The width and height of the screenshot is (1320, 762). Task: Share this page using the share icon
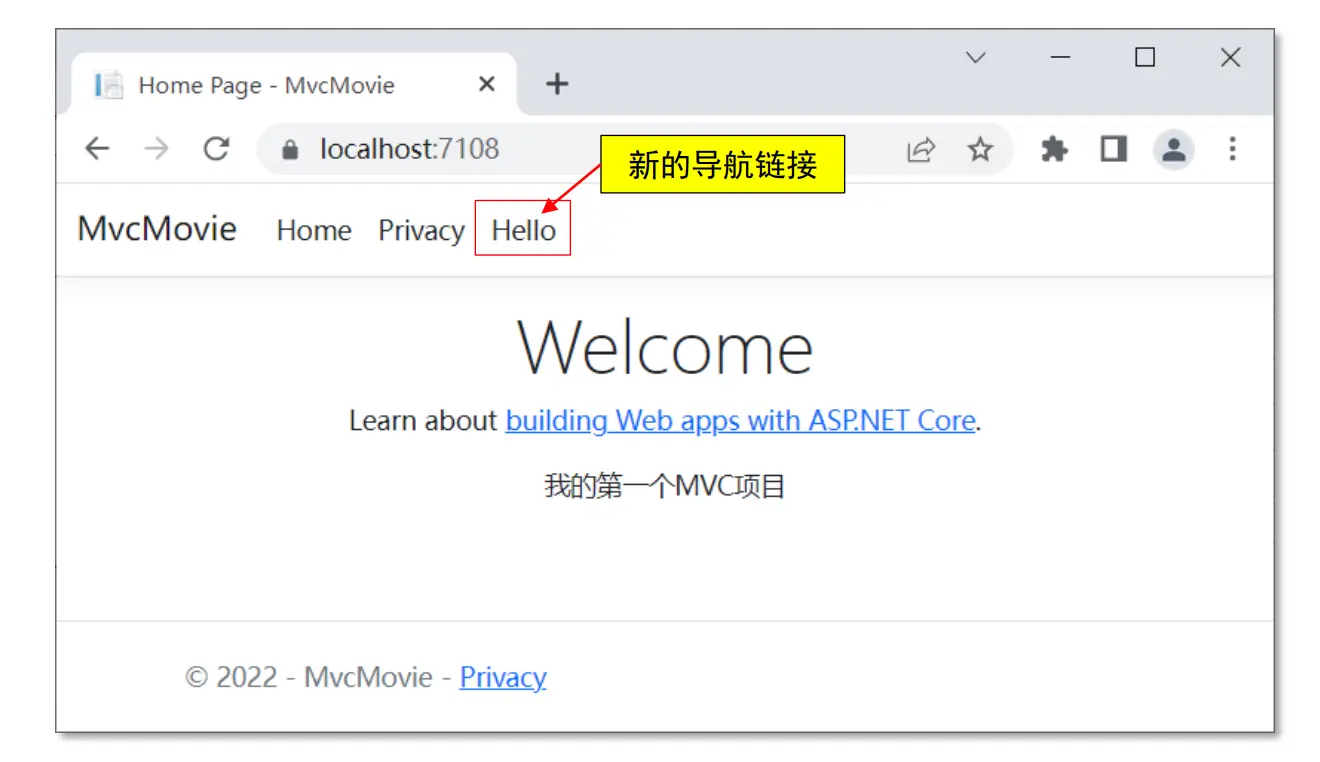click(x=920, y=150)
